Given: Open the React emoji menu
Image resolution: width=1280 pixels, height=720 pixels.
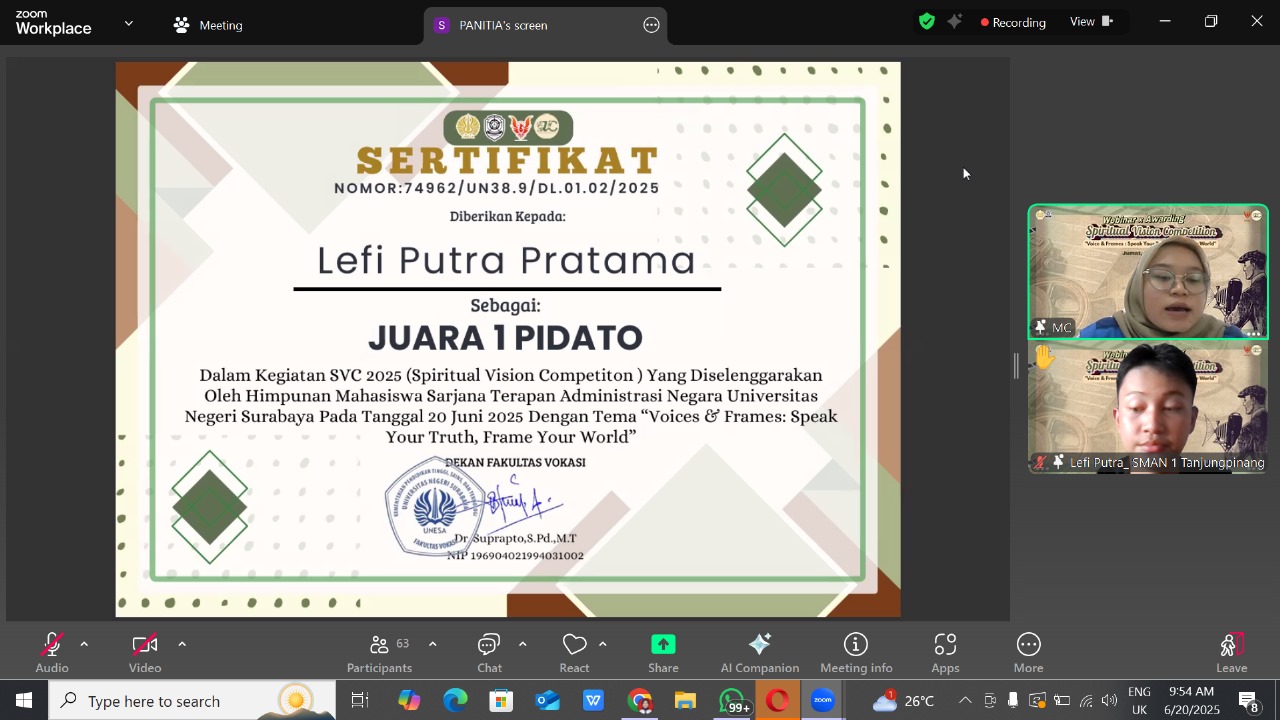Looking at the screenshot, I should (x=574, y=653).
